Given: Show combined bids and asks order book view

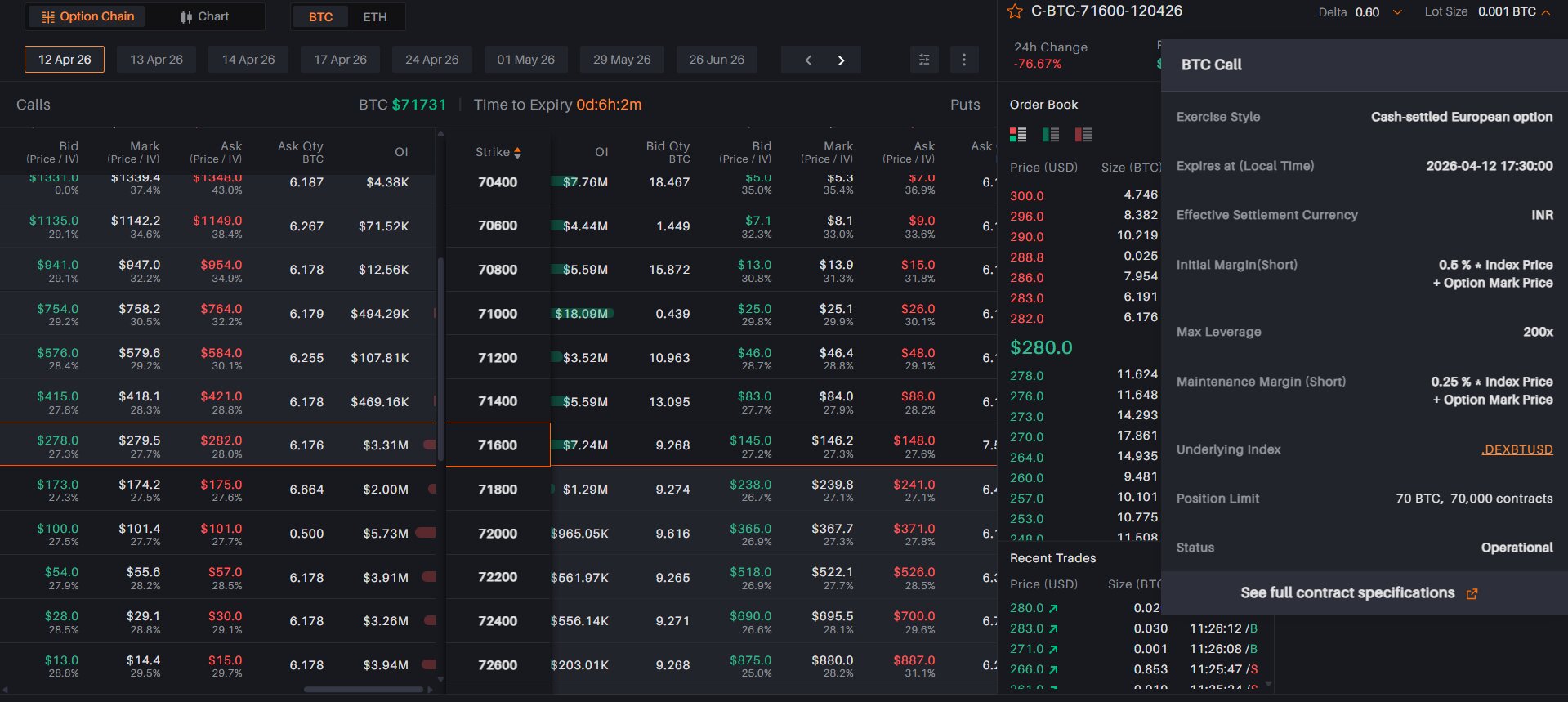Looking at the screenshot, I should [x=1018, y=134].
